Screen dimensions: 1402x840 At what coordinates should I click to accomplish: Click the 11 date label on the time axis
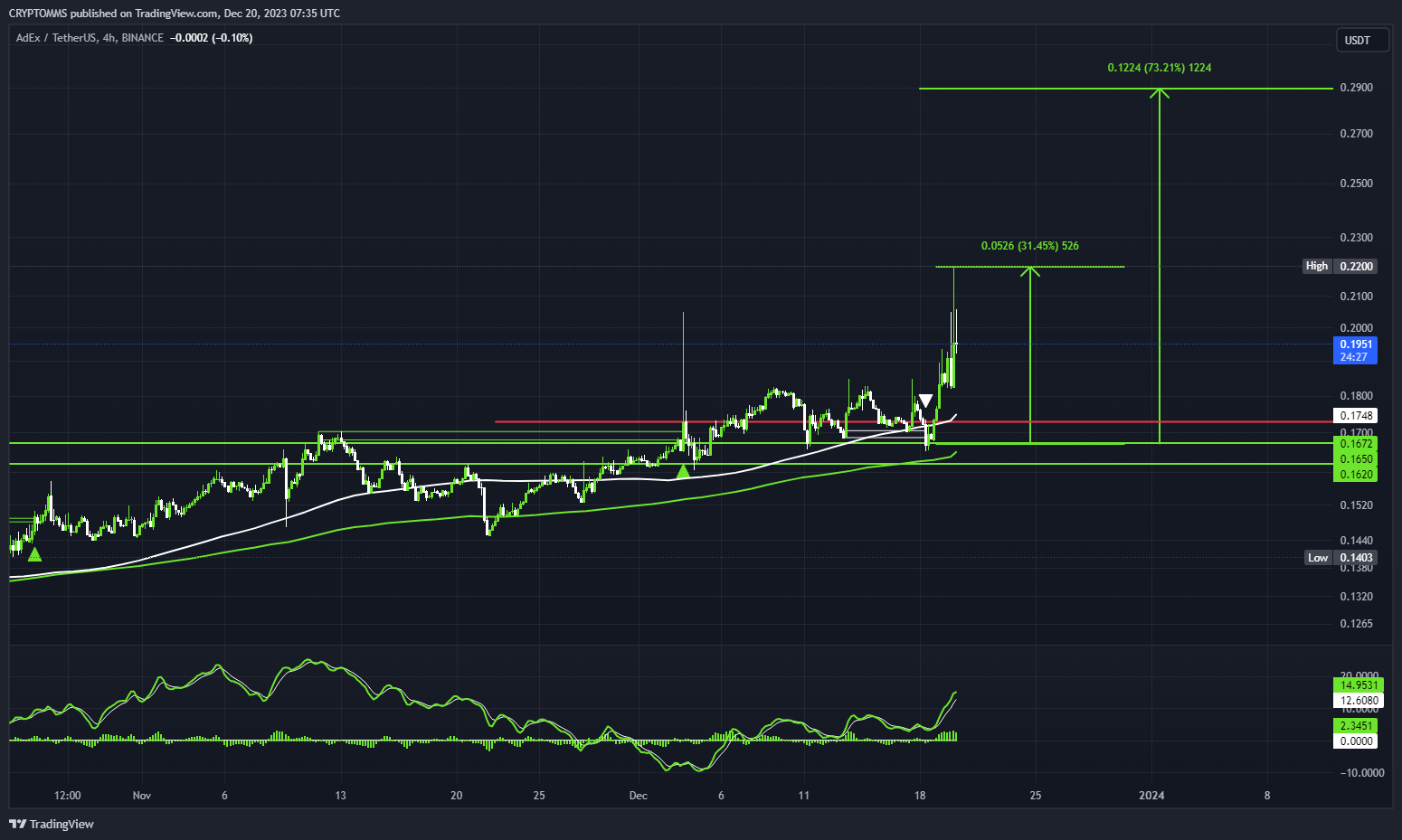point(804,796)
